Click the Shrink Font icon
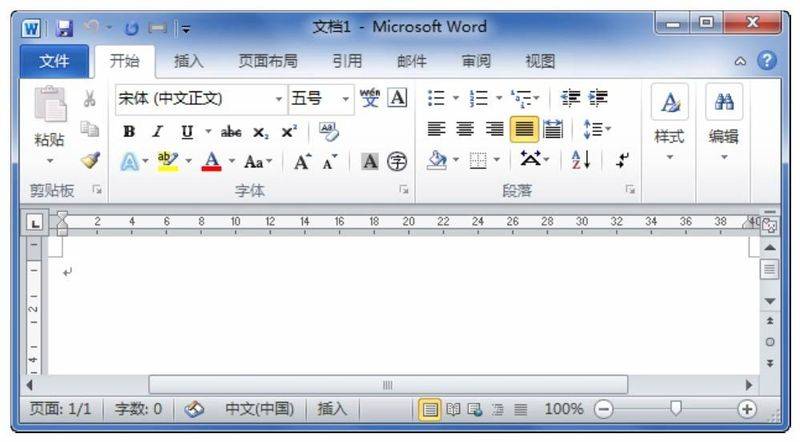This screenshot has width=800, height=442. point(330,162)
